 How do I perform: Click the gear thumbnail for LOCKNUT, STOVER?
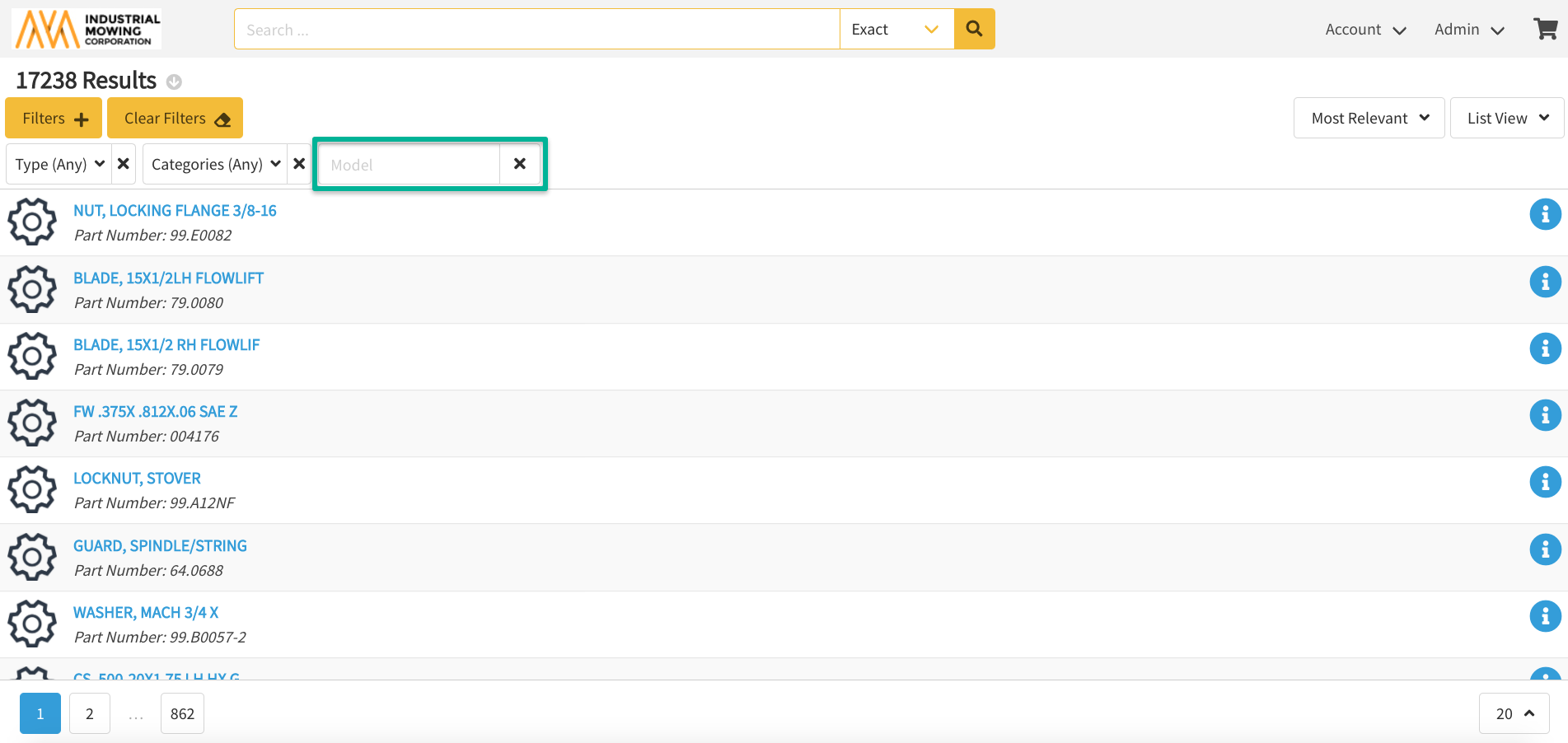coord(32,489)
